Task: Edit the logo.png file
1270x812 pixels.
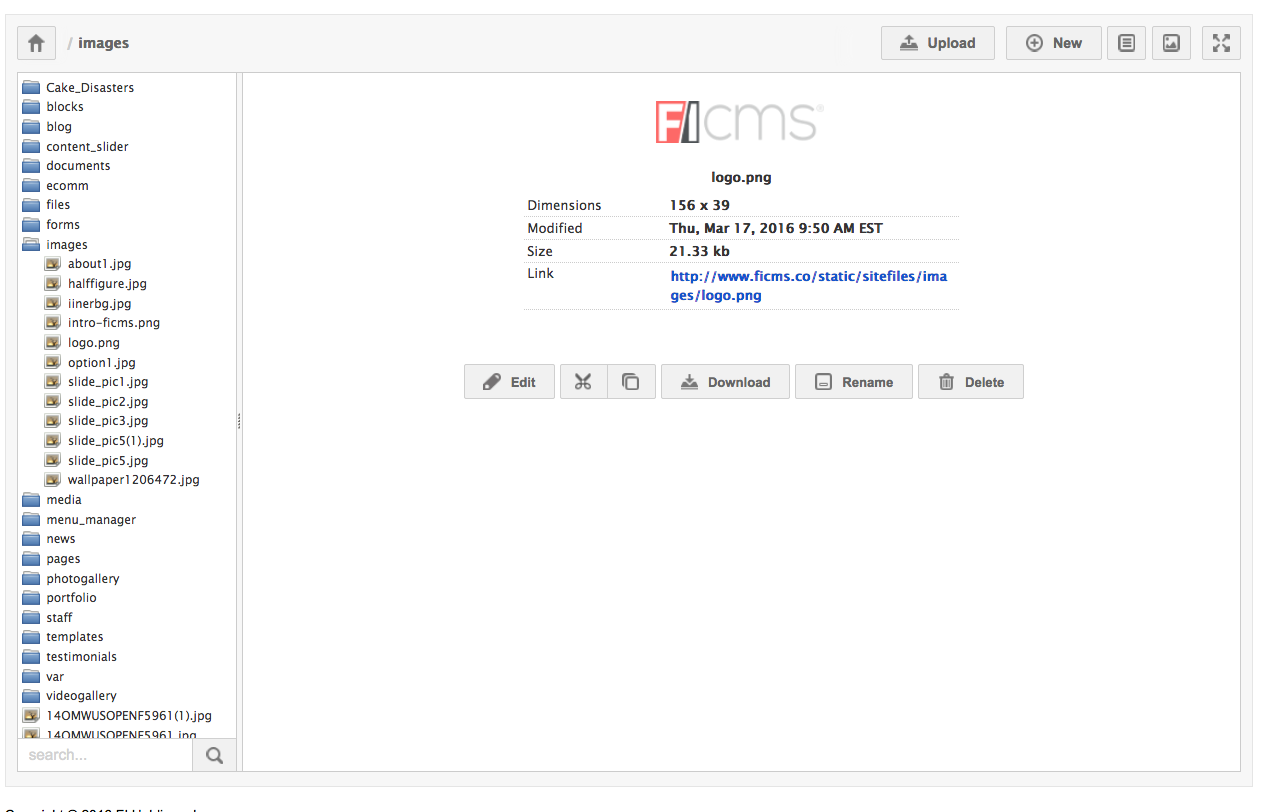Action: pyautogui.click(x=509, y=382)
